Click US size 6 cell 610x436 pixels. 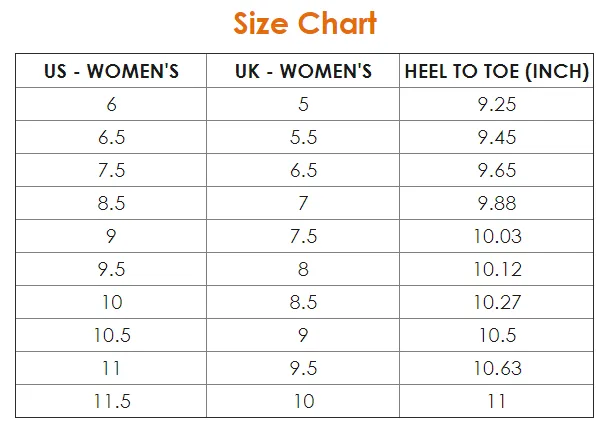coord(111,104)
